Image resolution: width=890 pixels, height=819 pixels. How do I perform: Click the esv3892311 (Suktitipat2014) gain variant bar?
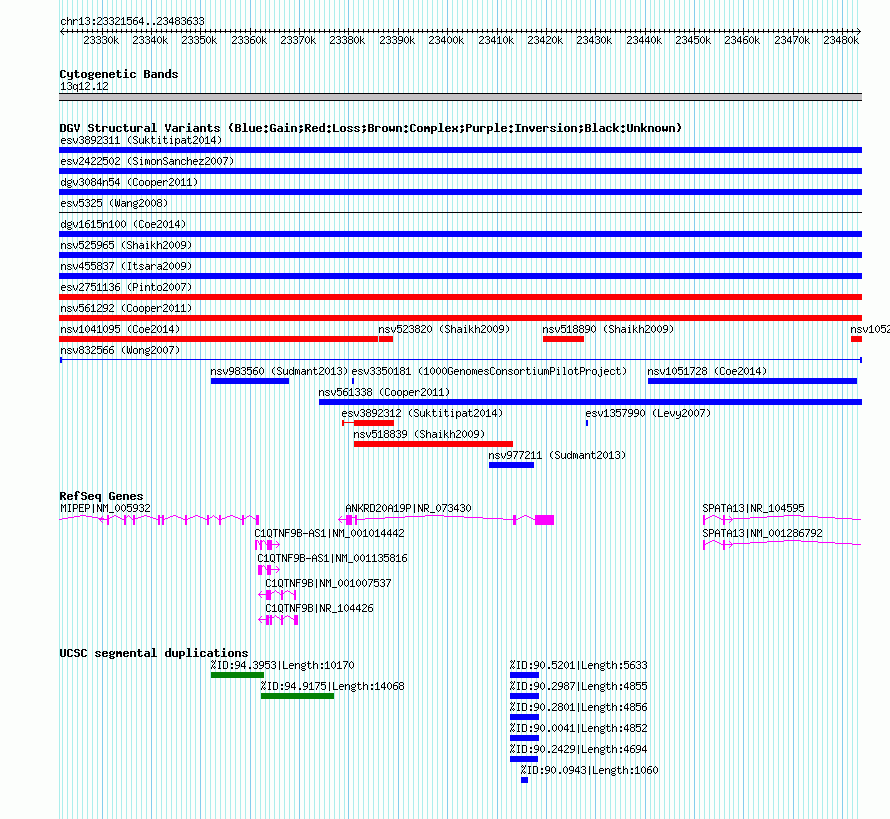[x=460, y=150]
